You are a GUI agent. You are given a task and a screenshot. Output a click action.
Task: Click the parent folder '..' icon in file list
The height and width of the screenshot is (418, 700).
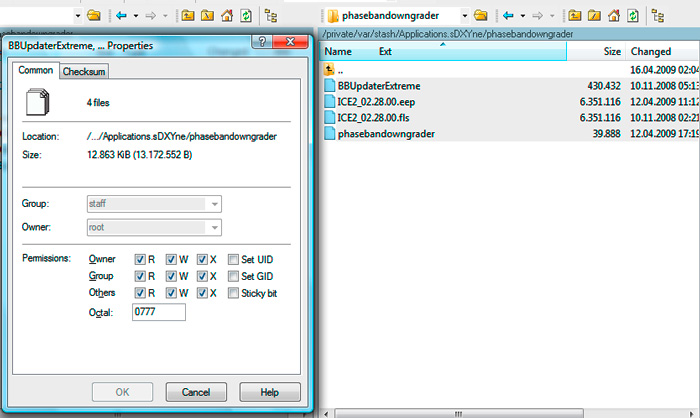[329, 69]
